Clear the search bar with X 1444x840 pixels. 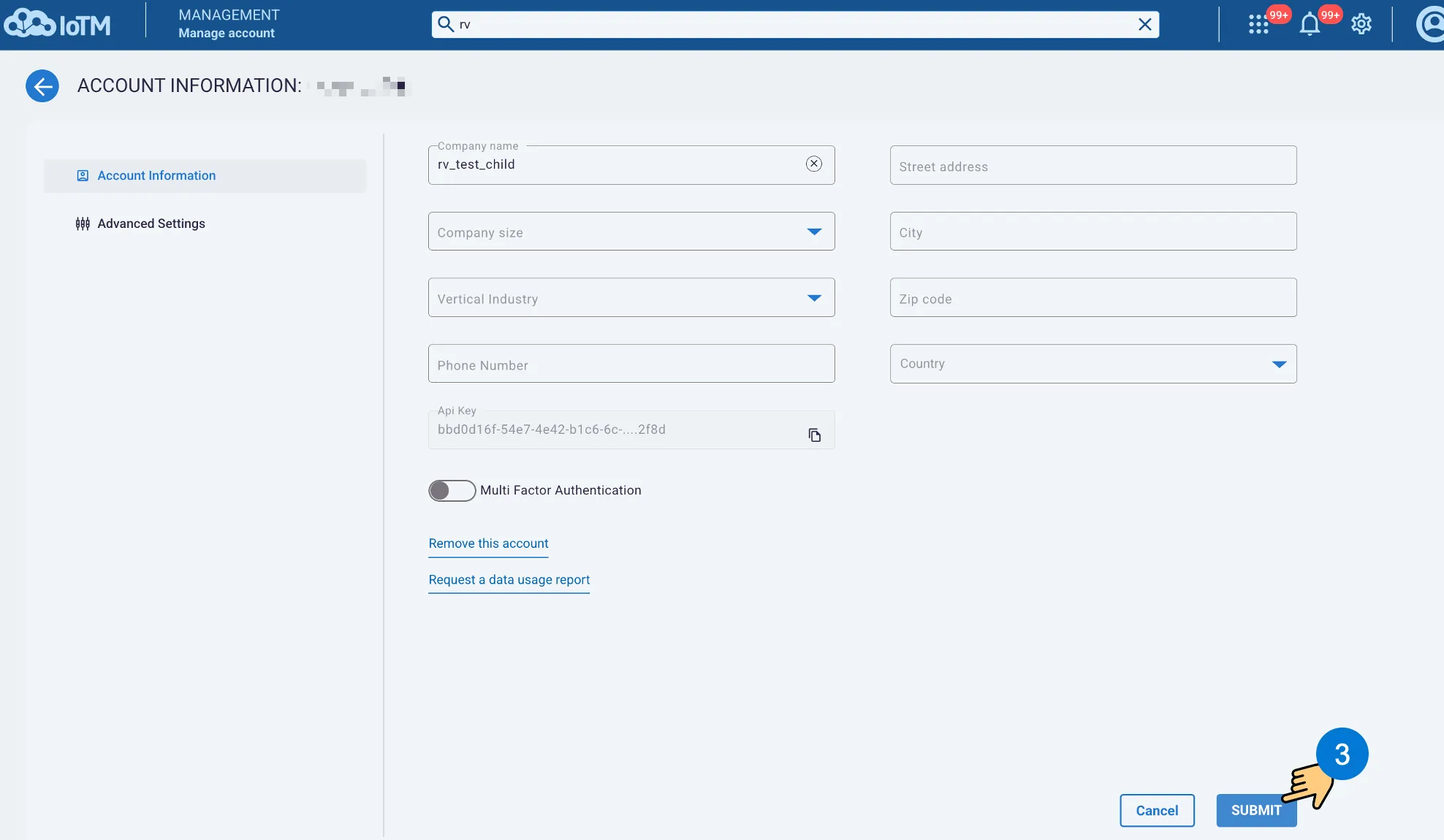pyautogui.click(x=1145, y=24)
